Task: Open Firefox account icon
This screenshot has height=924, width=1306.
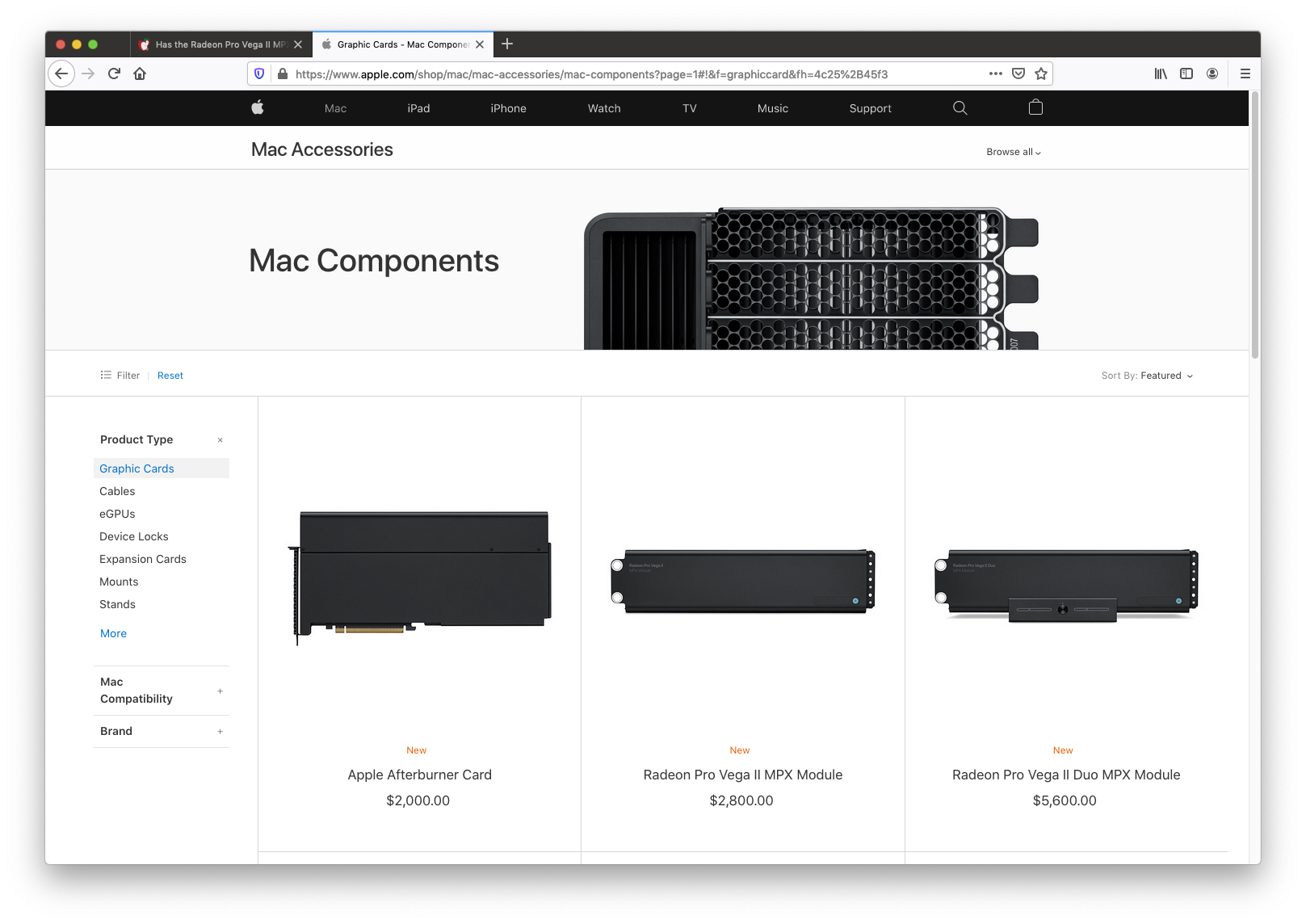Action: coord(1212,73)
